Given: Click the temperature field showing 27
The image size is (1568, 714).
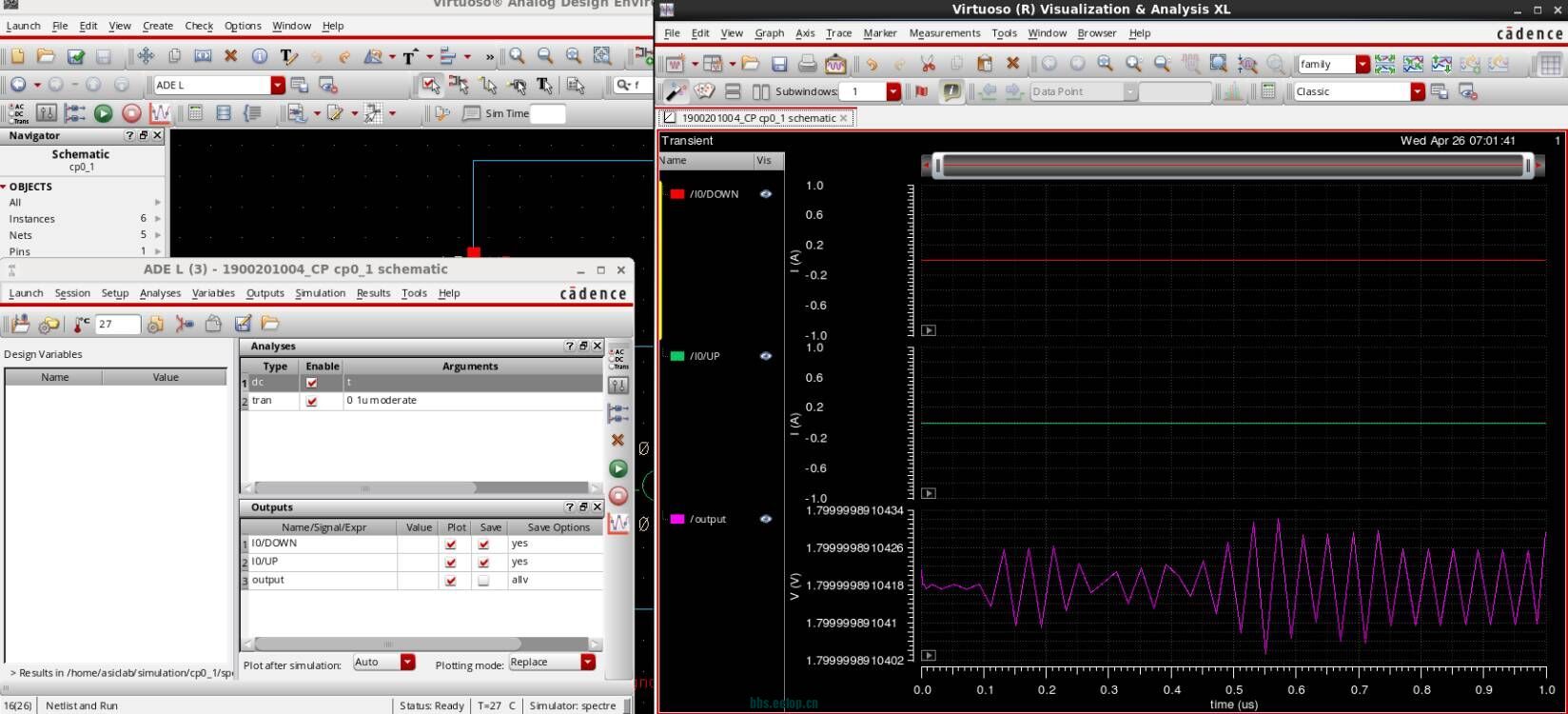Looking at the screenshot, I should tap(117, 325).
